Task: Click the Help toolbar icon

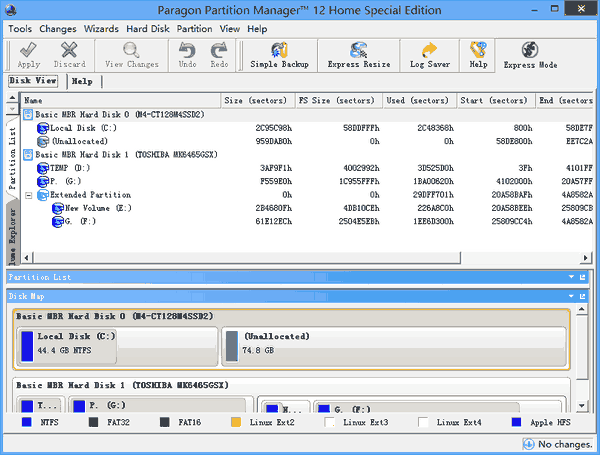Action: 479,55
